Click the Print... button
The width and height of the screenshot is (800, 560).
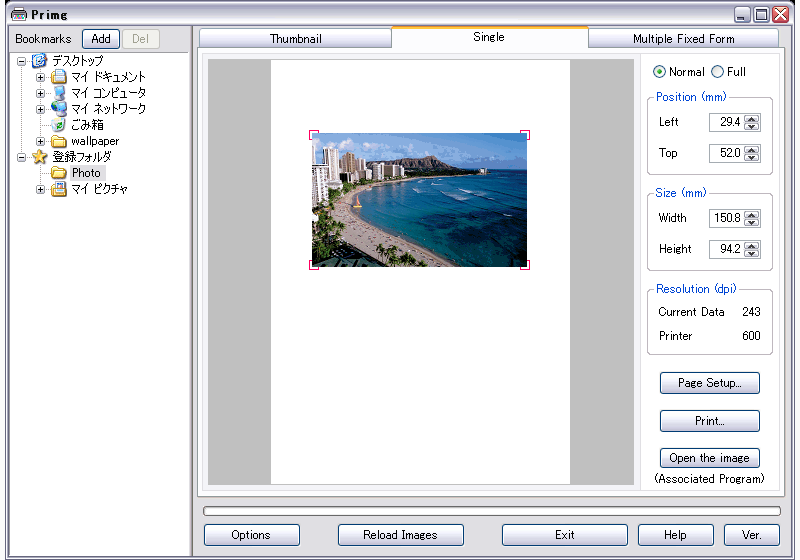click(709, 421)
